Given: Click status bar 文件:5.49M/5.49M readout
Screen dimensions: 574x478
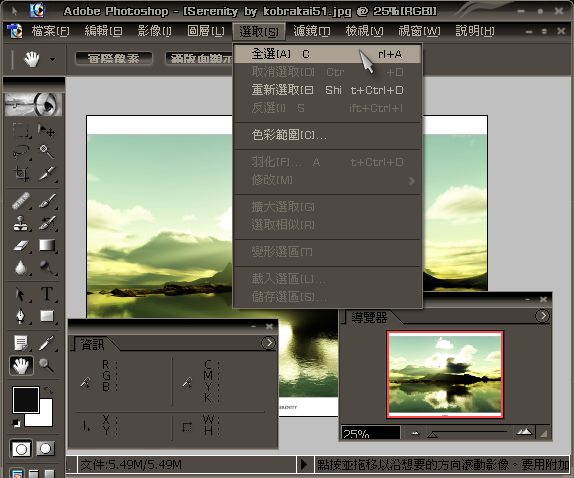Looking at the screenshot, I should click(x=187, y=465).
